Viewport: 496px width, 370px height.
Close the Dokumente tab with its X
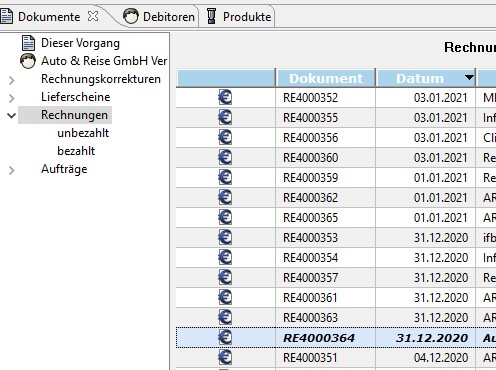coord(93,16)
